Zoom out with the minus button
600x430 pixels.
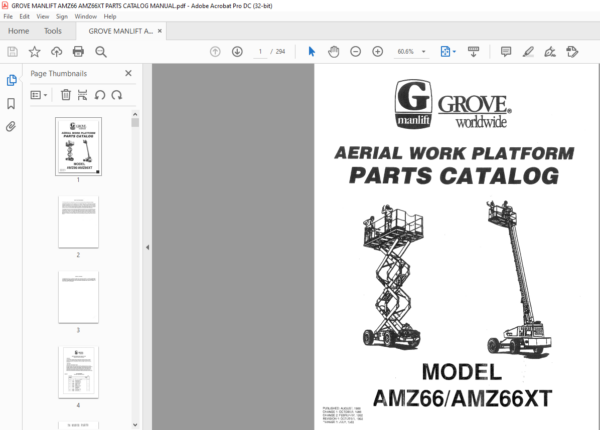[355, 52]
